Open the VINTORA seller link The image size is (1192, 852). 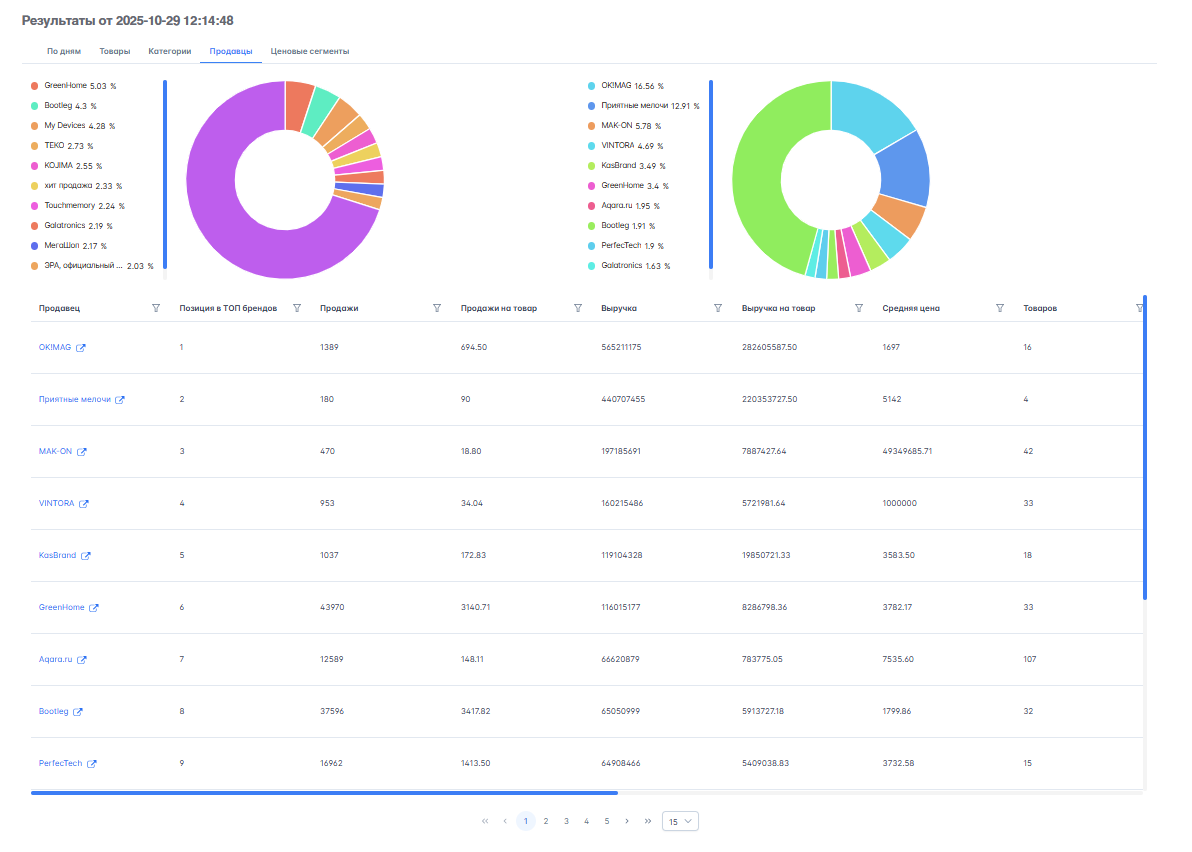[x=56, y=503]
